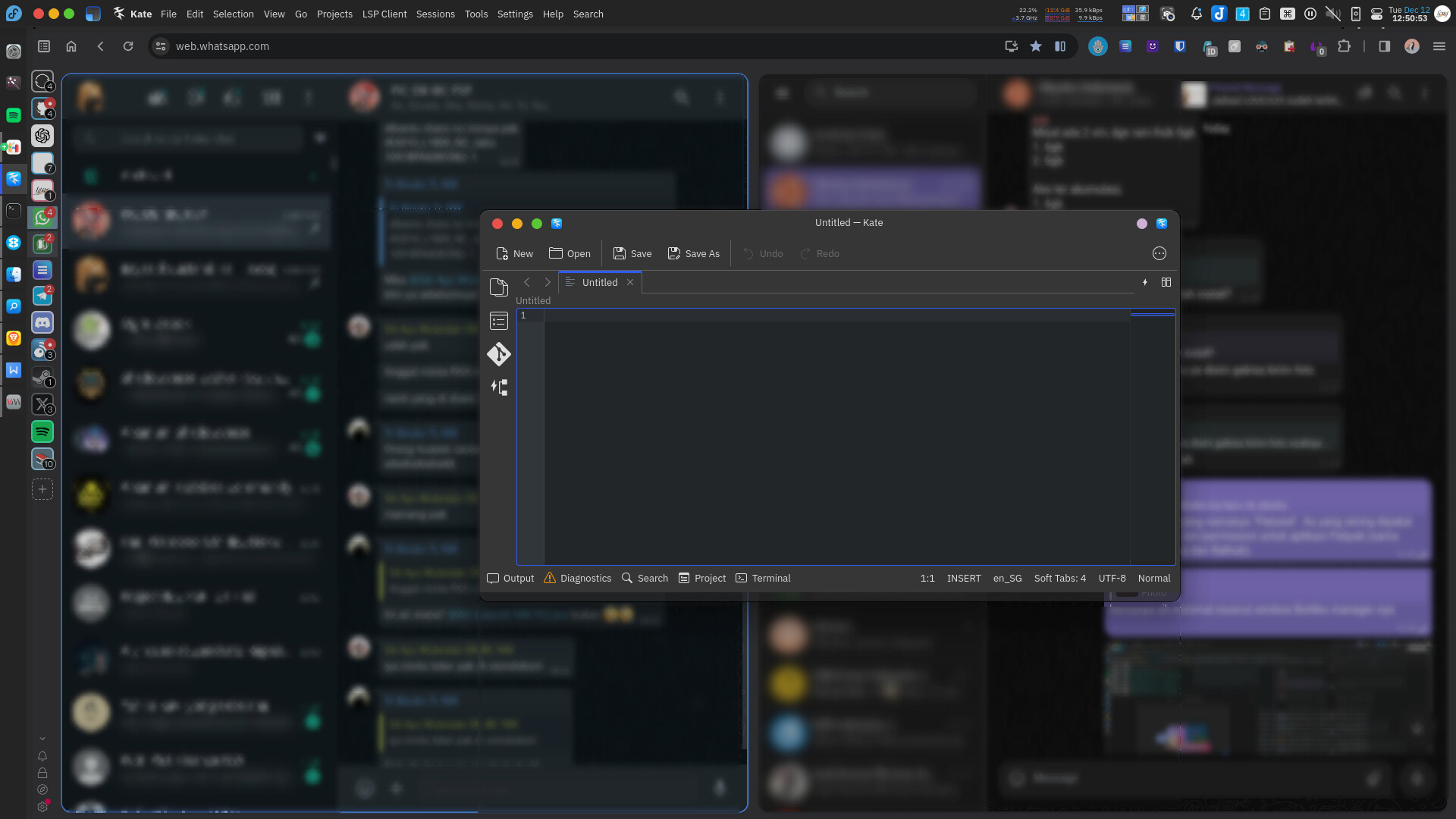Open the Soft Tabs: 4 indentation menu

point(1059,578)
